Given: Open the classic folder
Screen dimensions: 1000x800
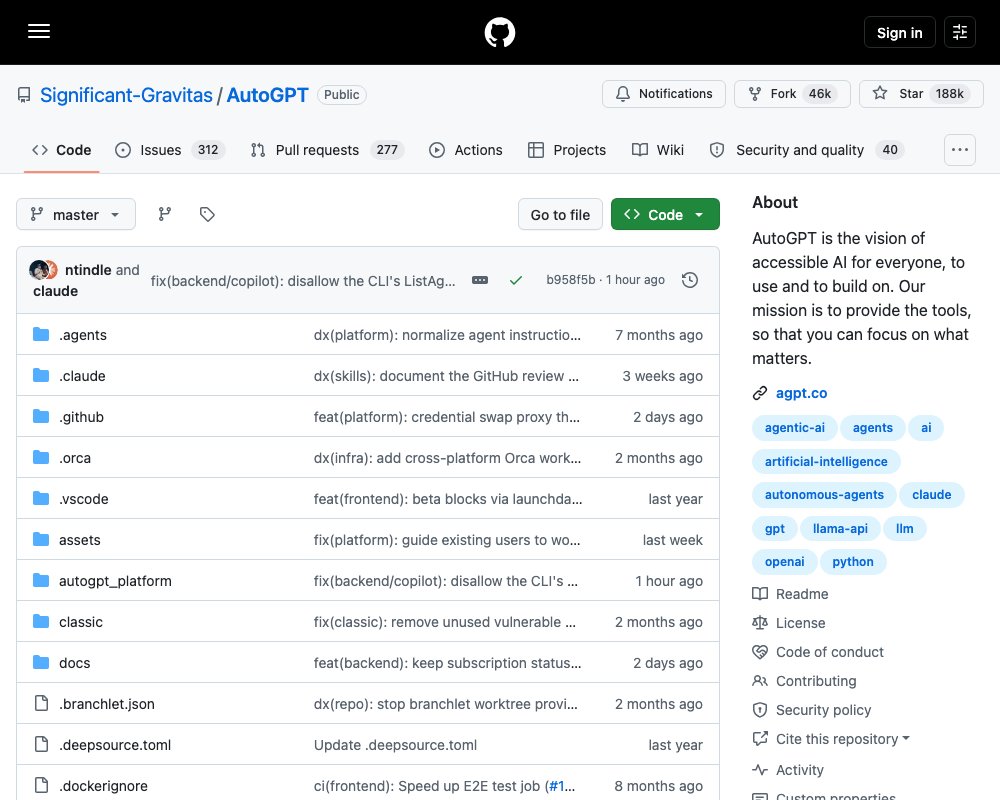Looking at the screenshot, I should pos(81,622).
